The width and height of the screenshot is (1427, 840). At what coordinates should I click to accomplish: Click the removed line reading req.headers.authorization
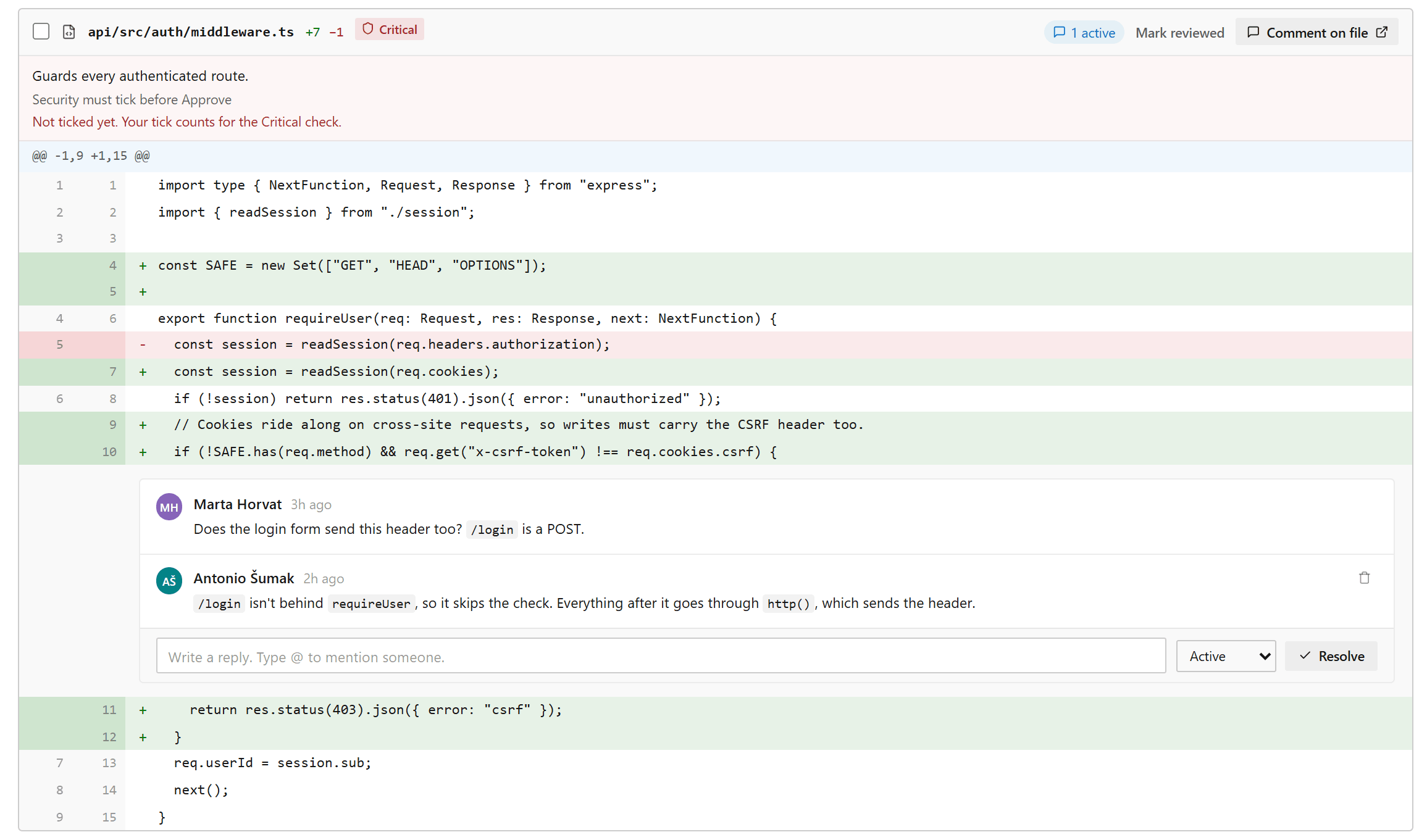(716, 345)
